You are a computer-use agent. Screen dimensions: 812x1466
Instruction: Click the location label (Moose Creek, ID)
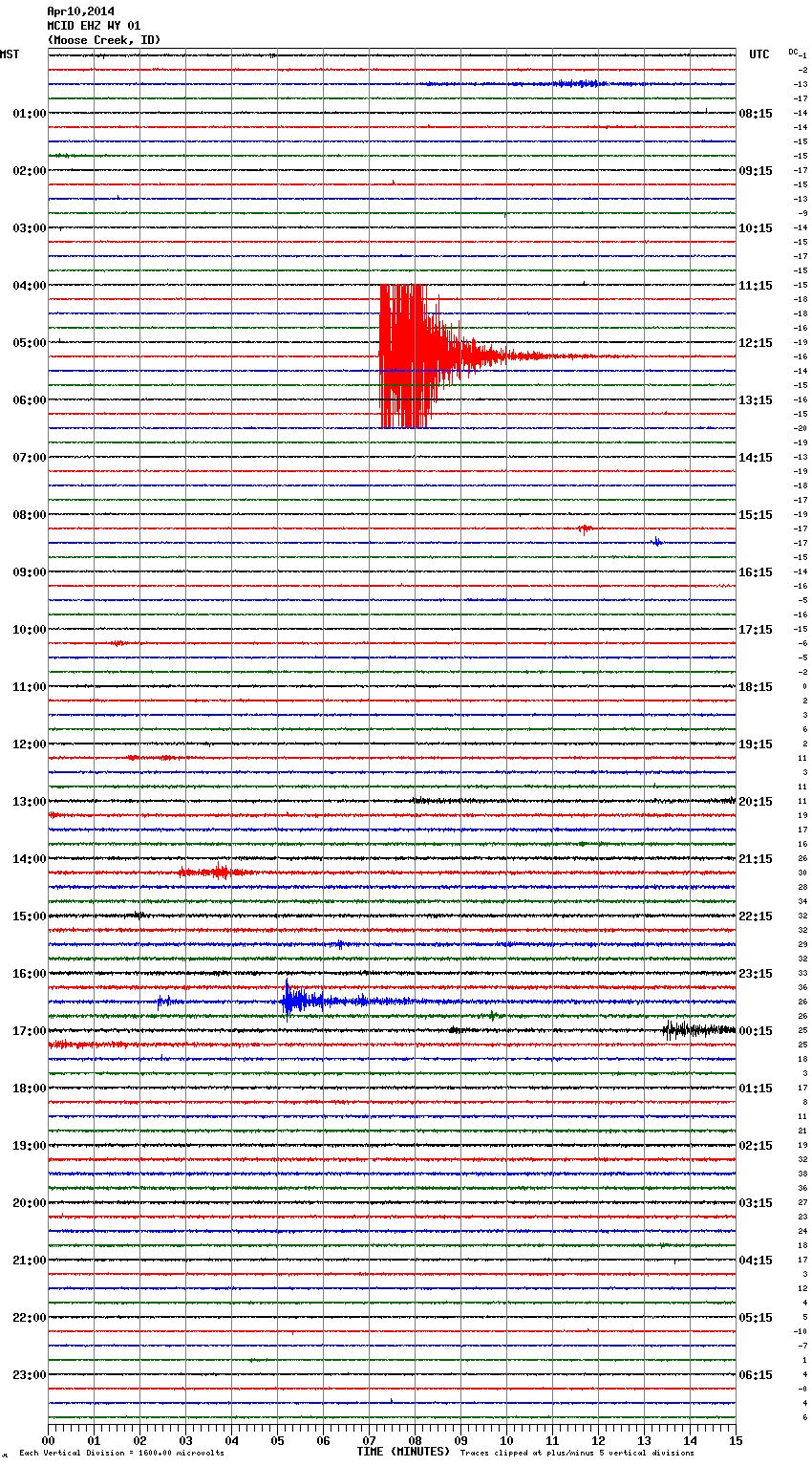coord(103,40)
